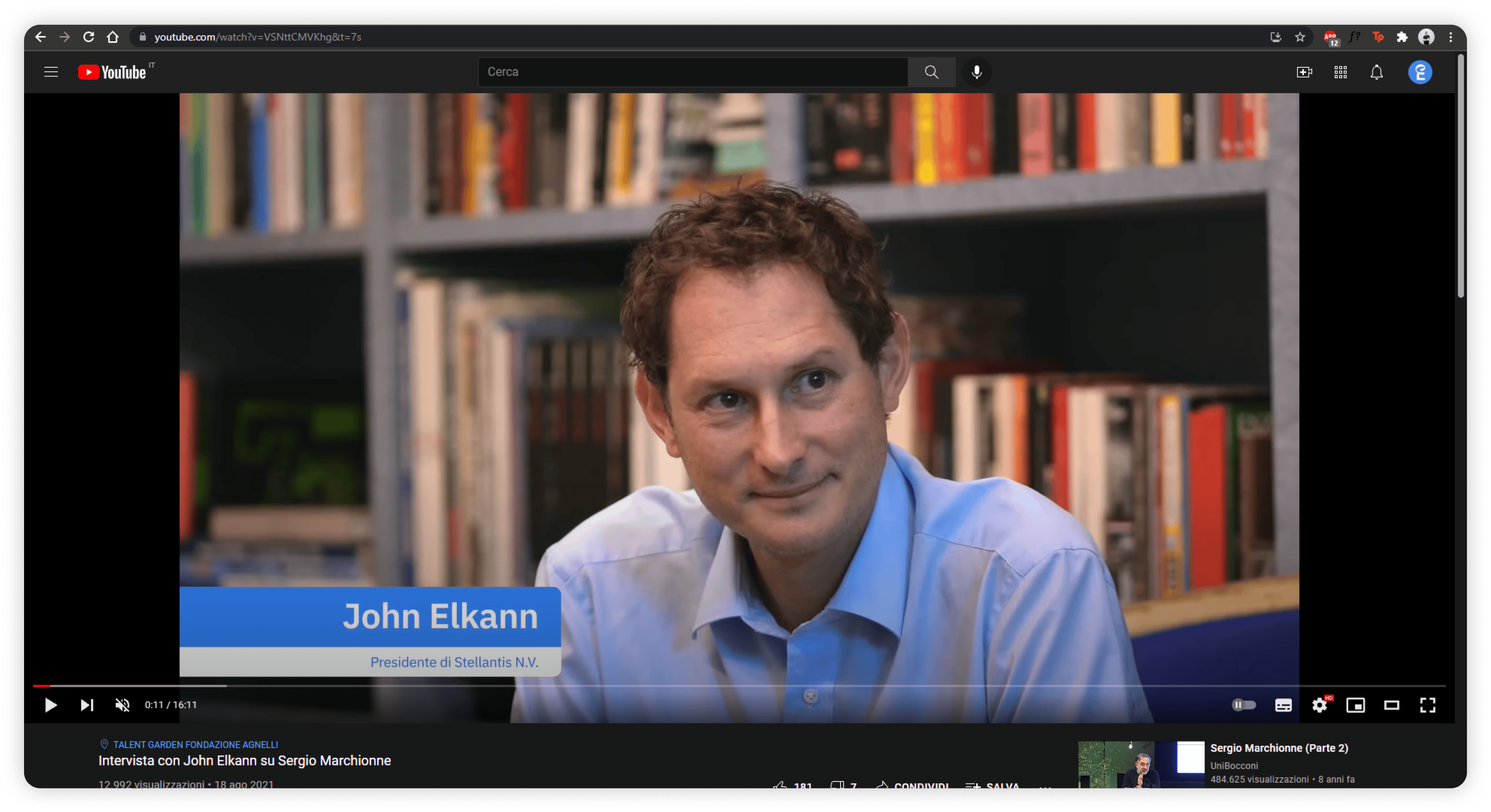Image resolution: width=1491 pixels, height=812 pixels.
Task: Go forward in browser history
Action: [x=64, y=37]
